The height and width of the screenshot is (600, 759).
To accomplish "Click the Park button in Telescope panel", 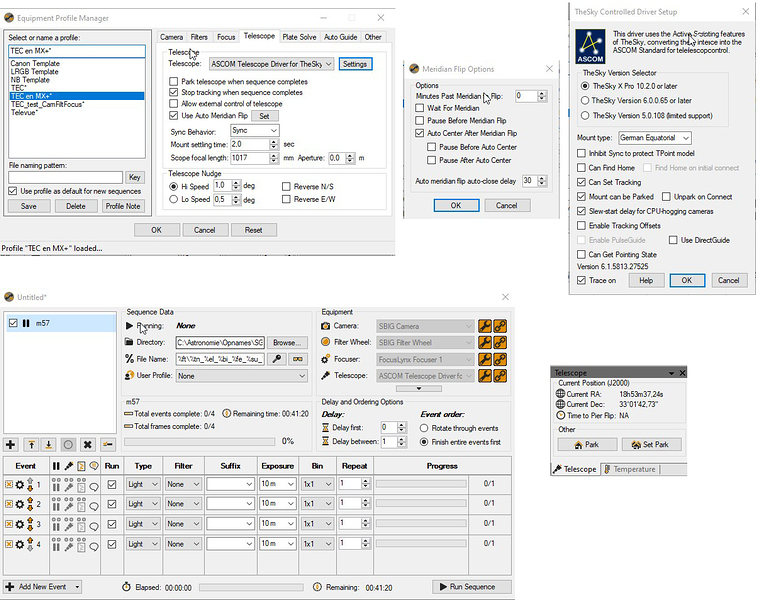I will 587,445.
